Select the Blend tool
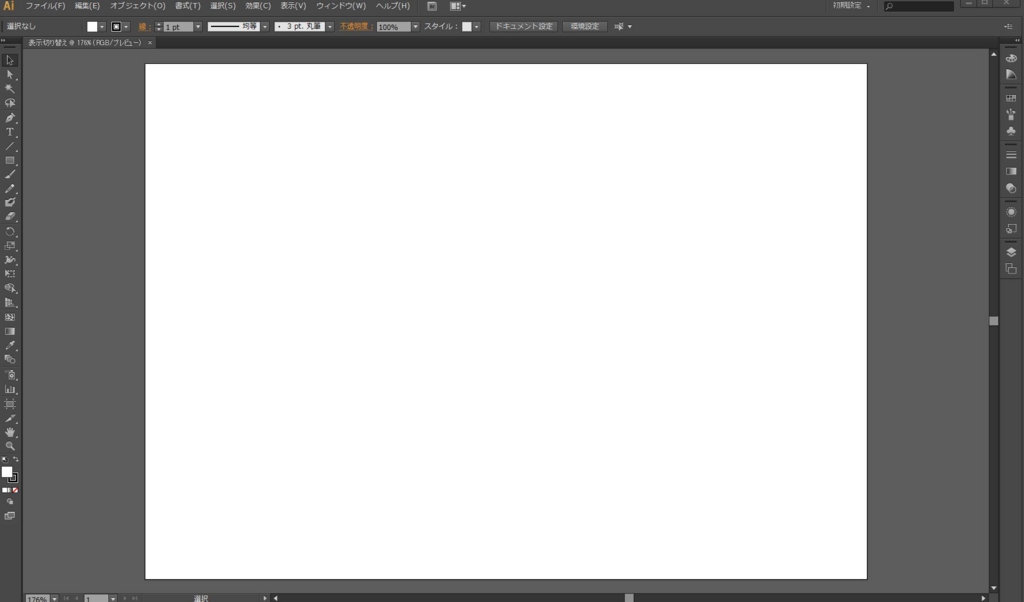The width and height of the screenshot is (1024, 602). point(10,359)
